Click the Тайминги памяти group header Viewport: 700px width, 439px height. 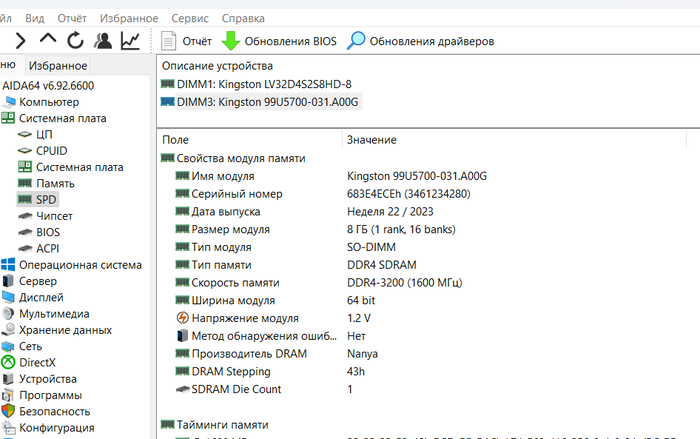tap(222, 425)
